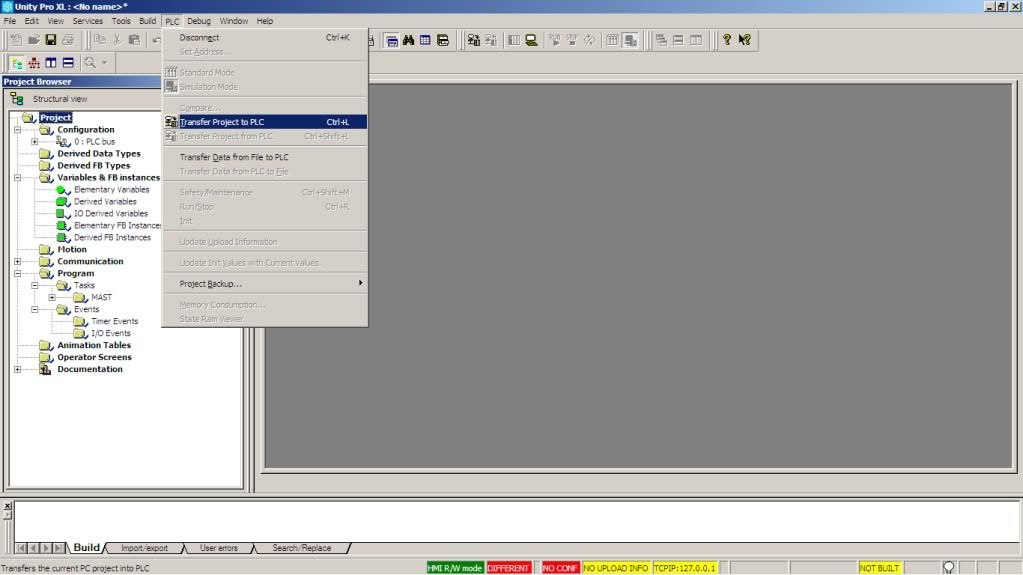Choose Transfer Data from File to PLC
Image resolution: width=1023 pixels, height=575 pixels.
[265, 157]
